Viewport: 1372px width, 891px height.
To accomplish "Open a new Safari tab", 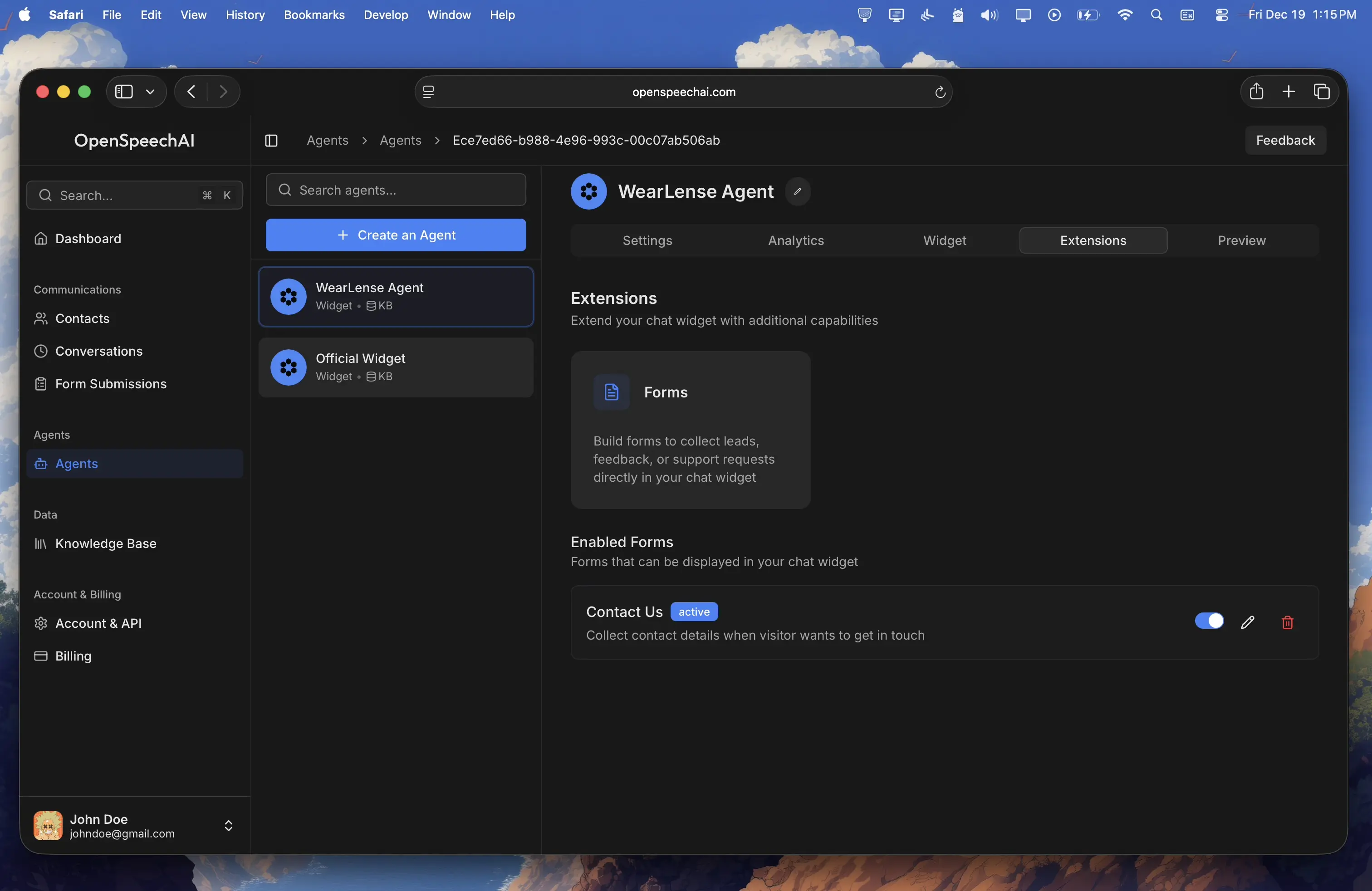I will 1289,92.
